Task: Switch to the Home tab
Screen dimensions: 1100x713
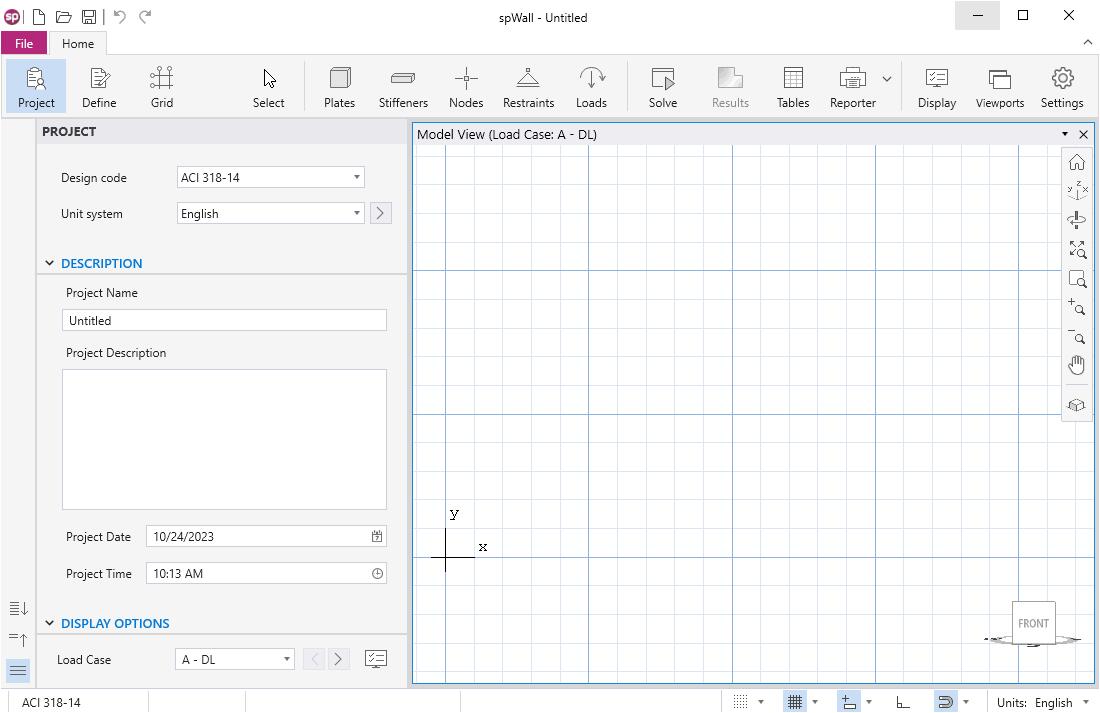Action: tap(78, 44)
